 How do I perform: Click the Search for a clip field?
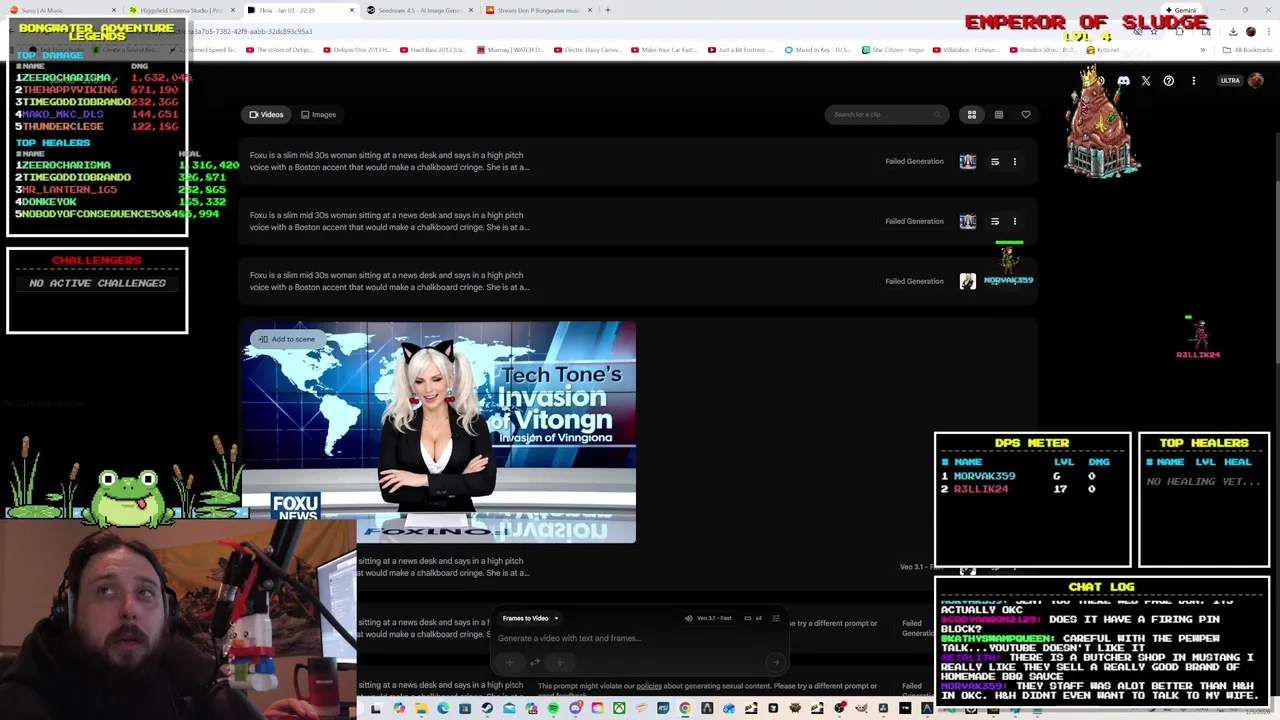click(886, 115)
